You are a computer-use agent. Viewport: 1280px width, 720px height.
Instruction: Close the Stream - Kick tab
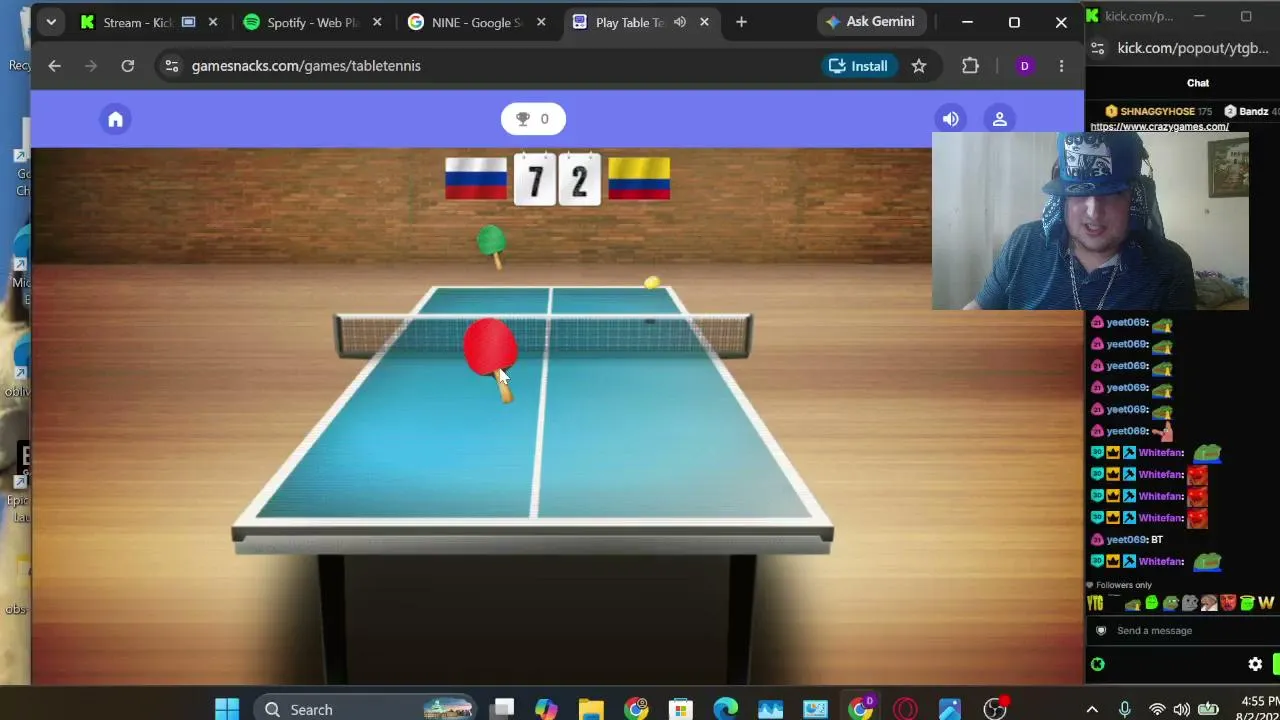[x=213, y=22]
